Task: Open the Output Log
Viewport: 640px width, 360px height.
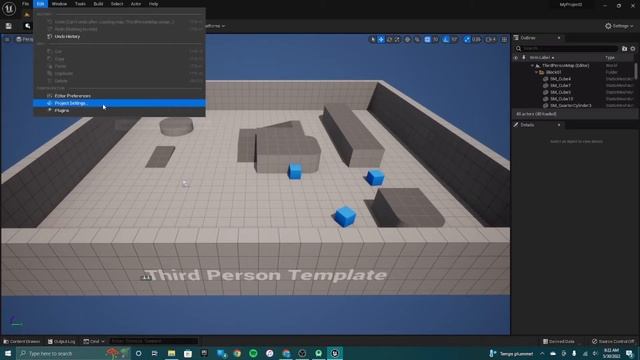Action: tap(62, 341)
